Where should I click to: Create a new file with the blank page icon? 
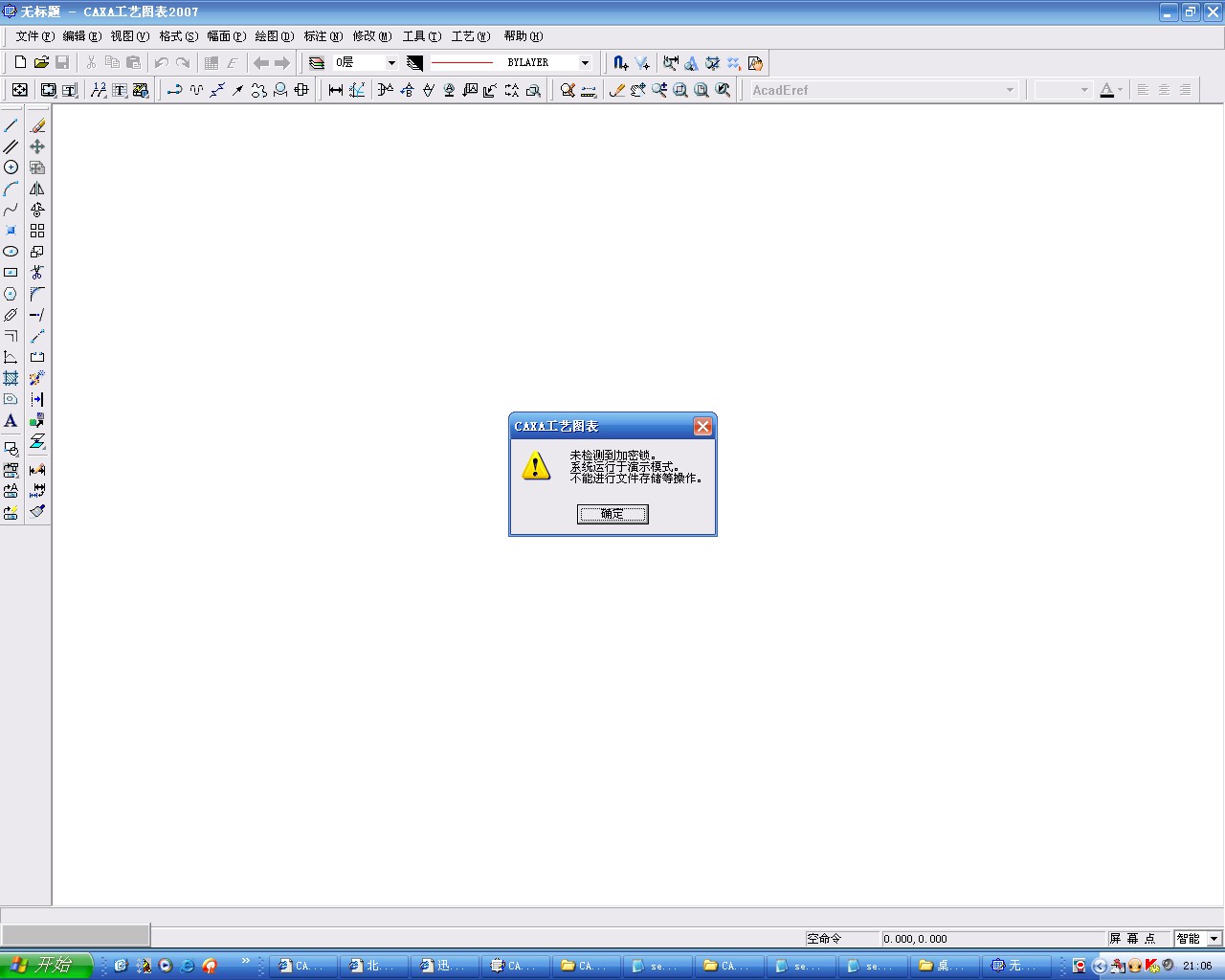click(x=20, y=63)
